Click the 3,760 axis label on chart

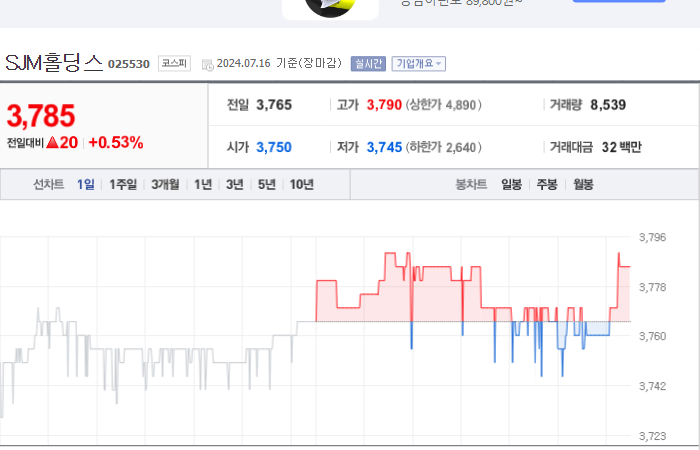653,336
